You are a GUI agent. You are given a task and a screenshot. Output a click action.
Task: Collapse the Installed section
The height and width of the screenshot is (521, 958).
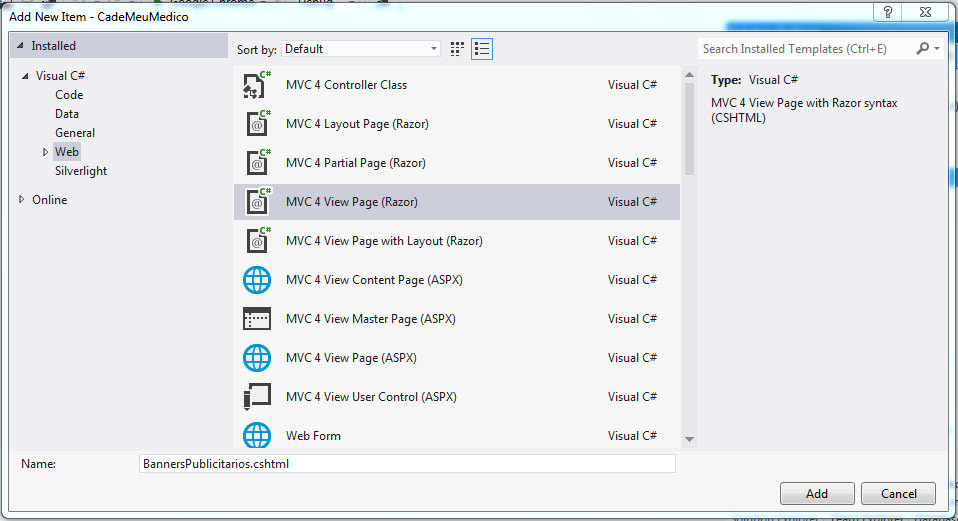coord(20,46)
